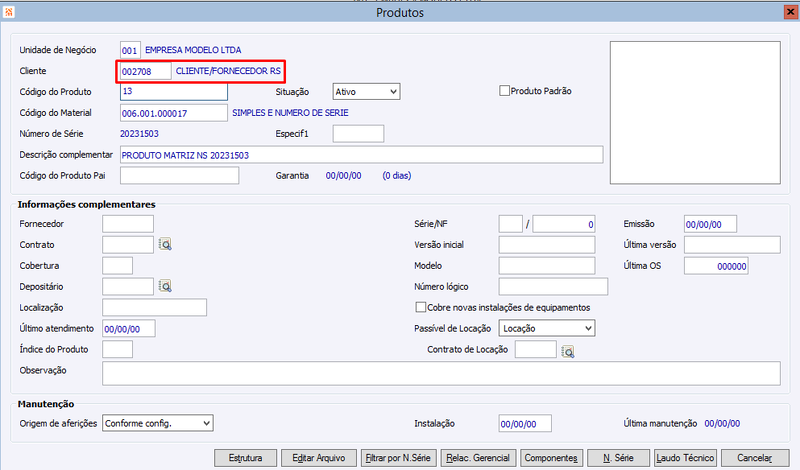Viewport: 800px width, 470px height.
Task: Click the Garantia date 00/00/00
Action: (x=343, y=176)
